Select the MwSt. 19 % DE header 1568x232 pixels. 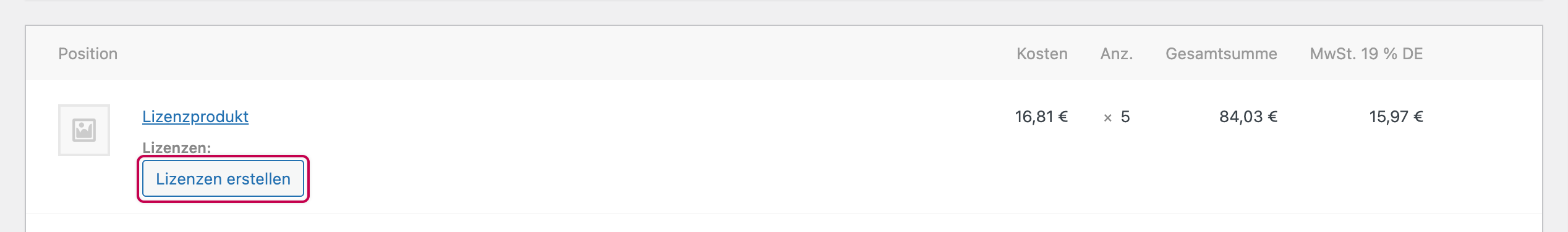[x=1366, y=54]
